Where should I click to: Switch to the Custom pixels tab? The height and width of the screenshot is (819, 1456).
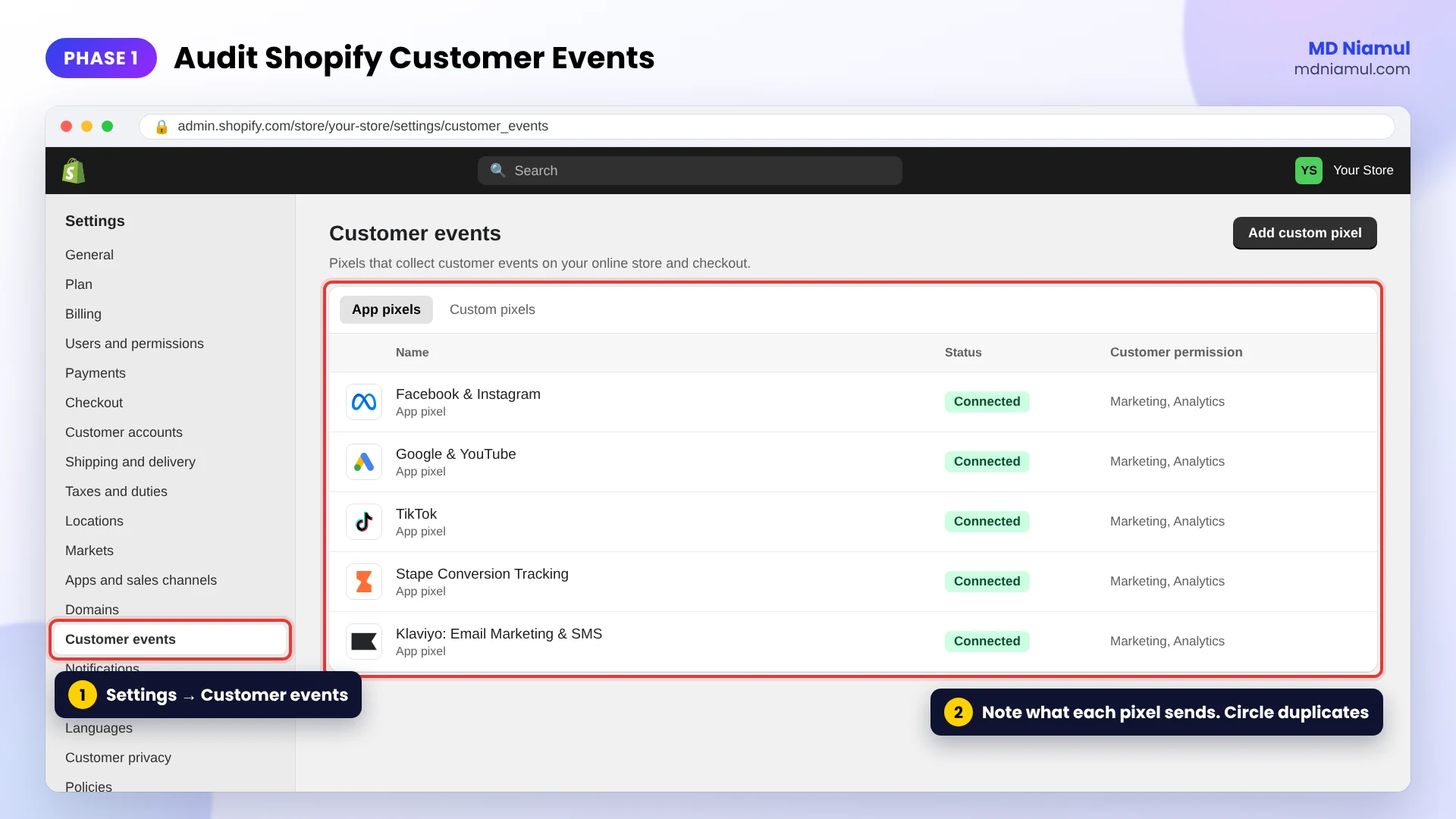492,309
